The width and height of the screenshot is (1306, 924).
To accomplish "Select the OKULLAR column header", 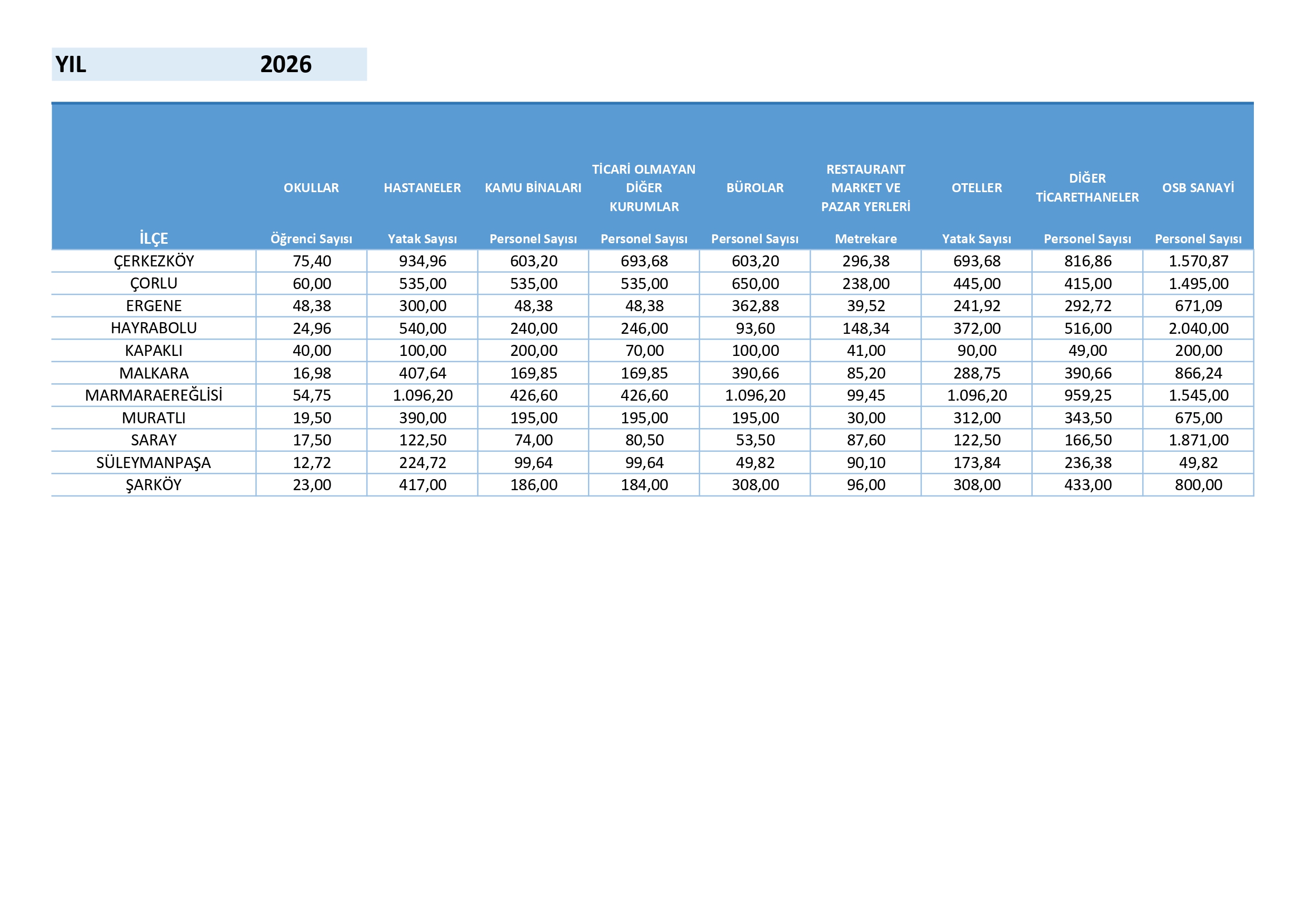I will tap(311, 188).
